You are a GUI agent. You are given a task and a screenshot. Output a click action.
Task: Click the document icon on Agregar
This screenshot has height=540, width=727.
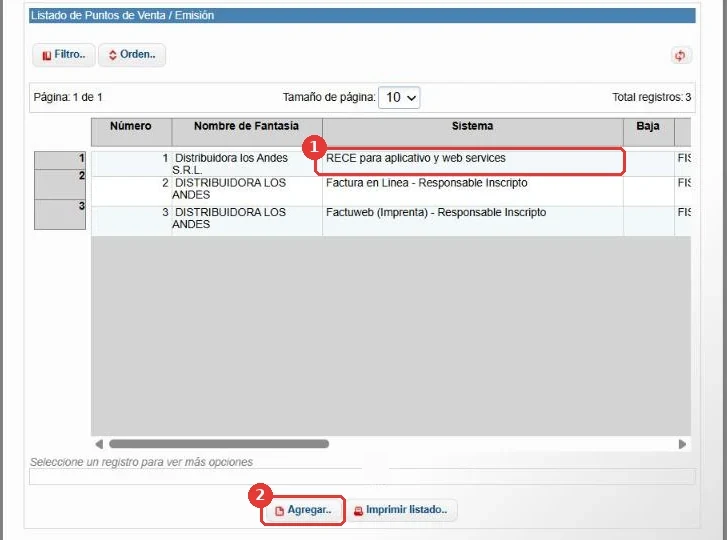point(279,511)
